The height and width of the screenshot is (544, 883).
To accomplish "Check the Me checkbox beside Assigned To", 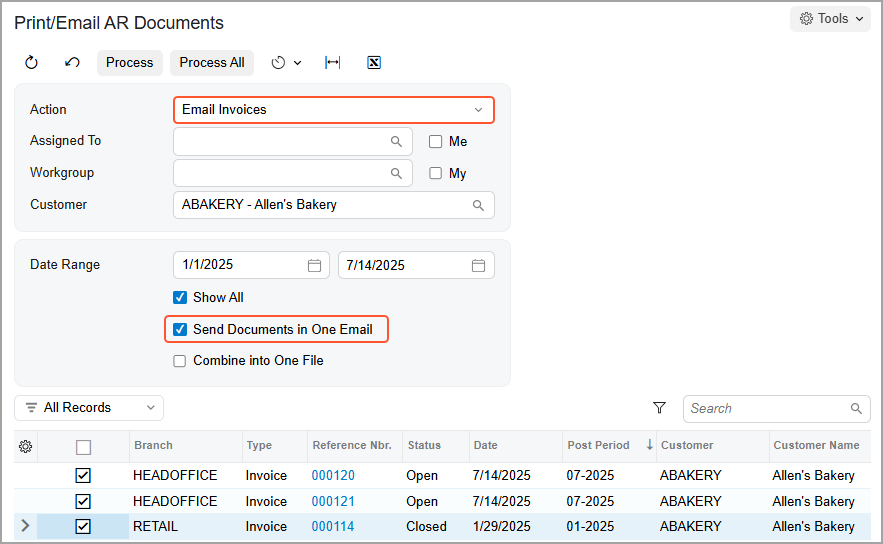I will (436, 142).
